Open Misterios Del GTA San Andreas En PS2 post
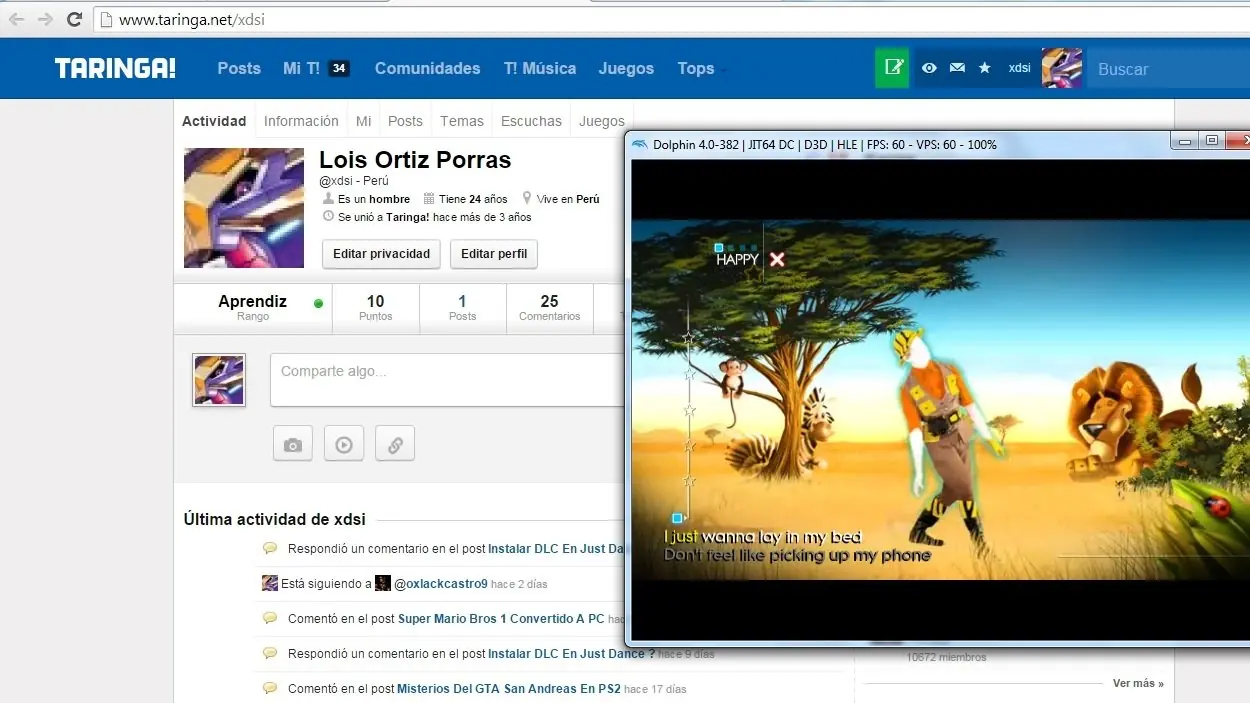 tap(509, 689)
